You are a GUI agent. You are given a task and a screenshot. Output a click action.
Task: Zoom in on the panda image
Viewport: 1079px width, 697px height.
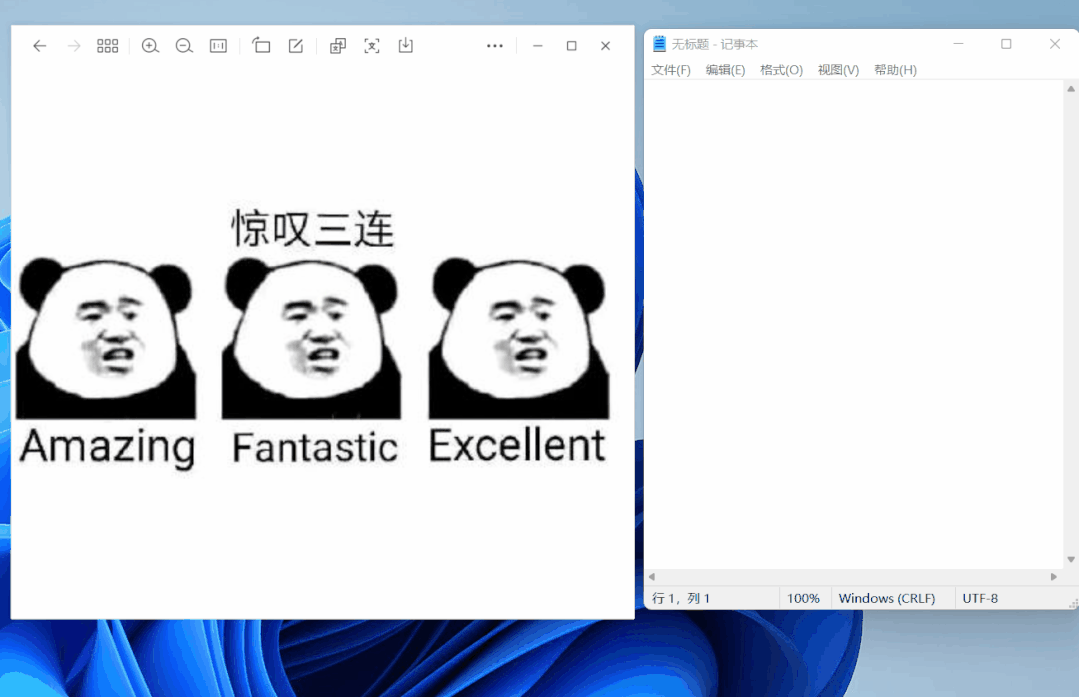pos(151,45)
